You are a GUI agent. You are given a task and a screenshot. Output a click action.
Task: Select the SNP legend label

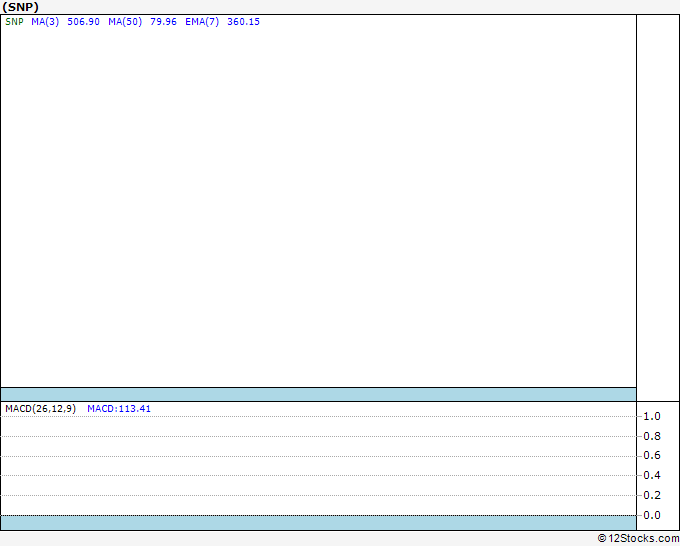pyautogui.click(x=14, y=22)
